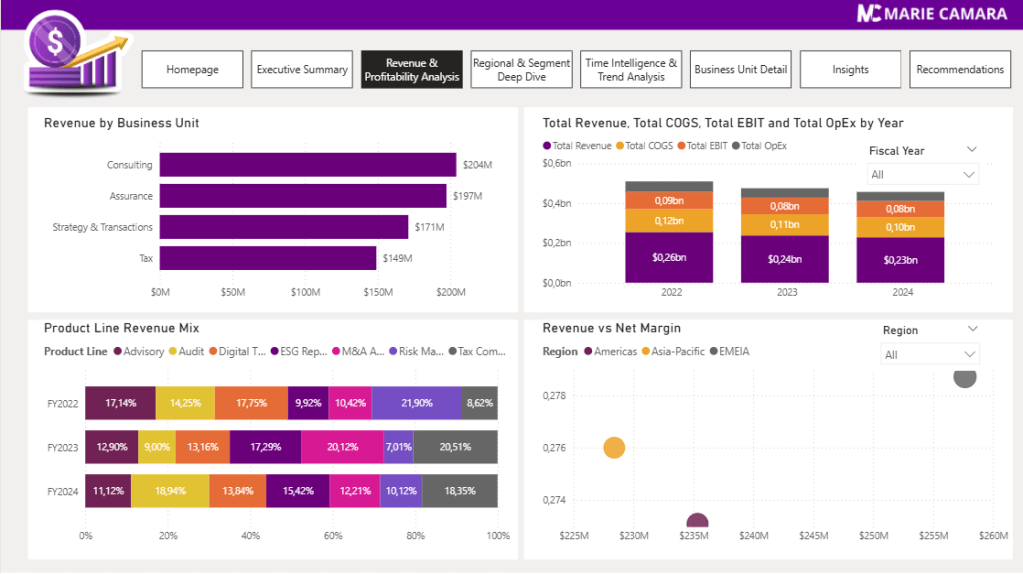Select the orange Asia-Pacific scatter bubble
1023x574 pixels.
[614, 448]
